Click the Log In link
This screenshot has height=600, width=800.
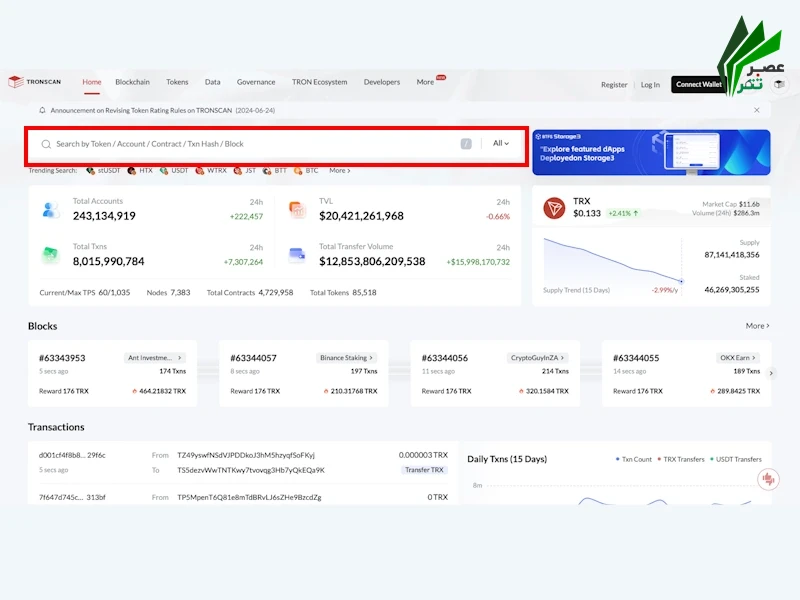tap(650, 85)
